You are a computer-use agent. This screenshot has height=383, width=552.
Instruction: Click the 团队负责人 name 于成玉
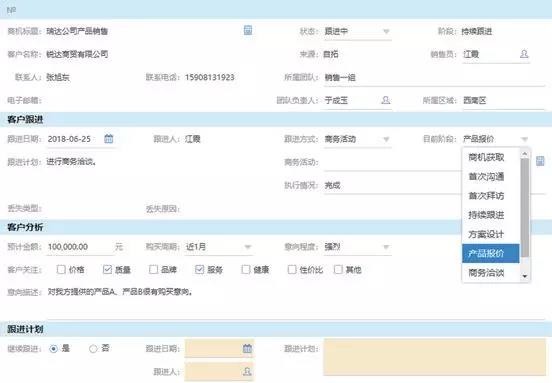[336, 101]
